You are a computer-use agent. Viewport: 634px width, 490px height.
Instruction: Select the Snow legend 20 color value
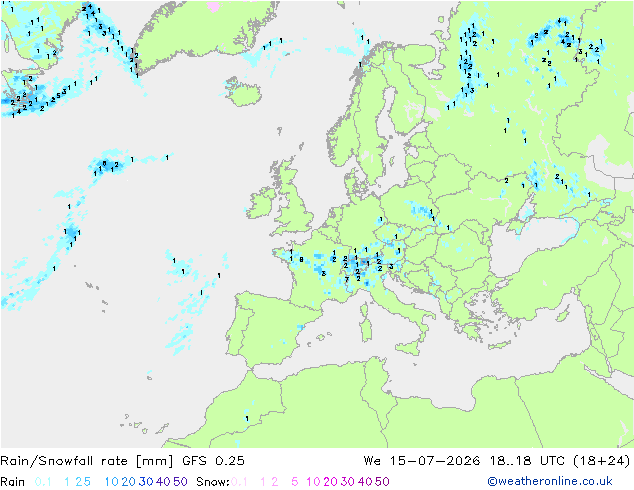pos(330,482)
